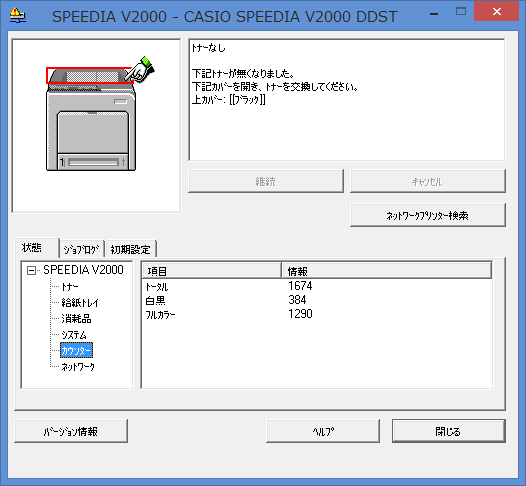Select the SPEEDIA V2000 root tree item

coord(83,270)
